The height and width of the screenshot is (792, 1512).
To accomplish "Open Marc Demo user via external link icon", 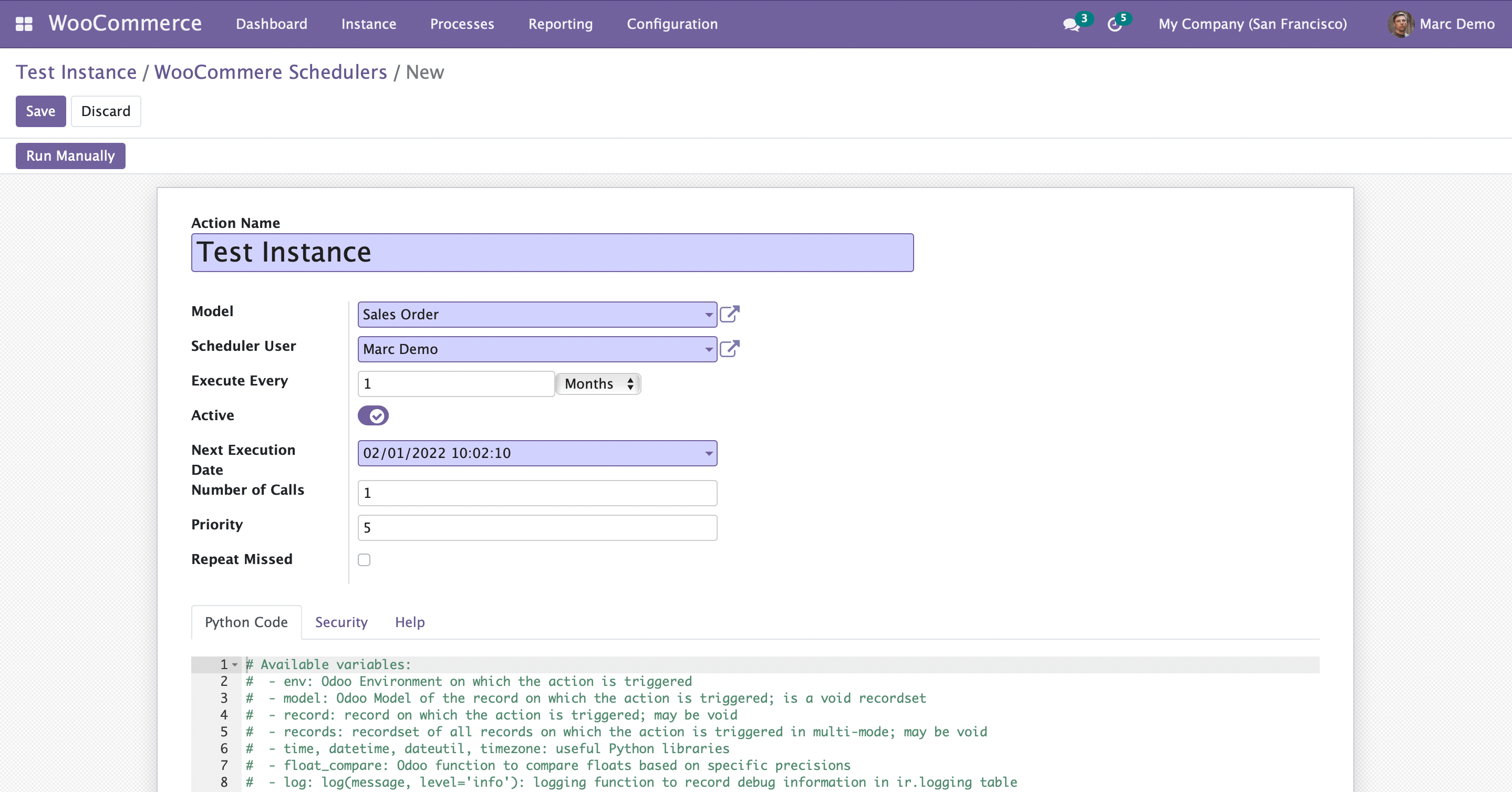I will tap(730, 349).
